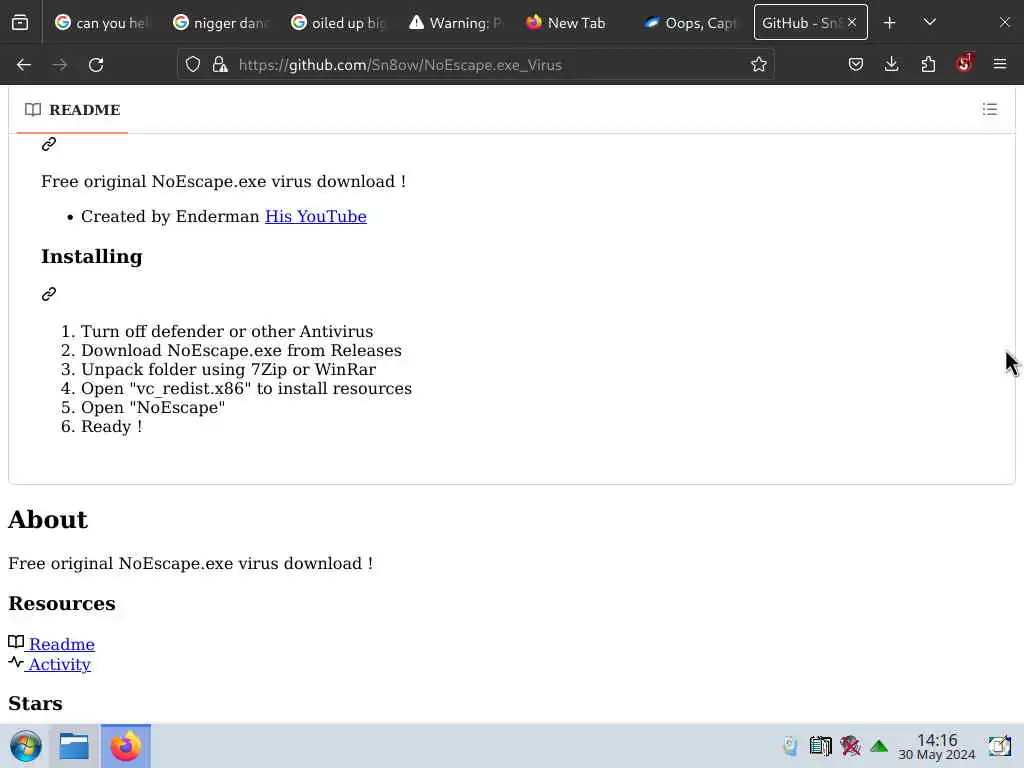Viewport: 1024px width, 768px height.
Task: Click the 'About' heading
Action: coord(48,519)
